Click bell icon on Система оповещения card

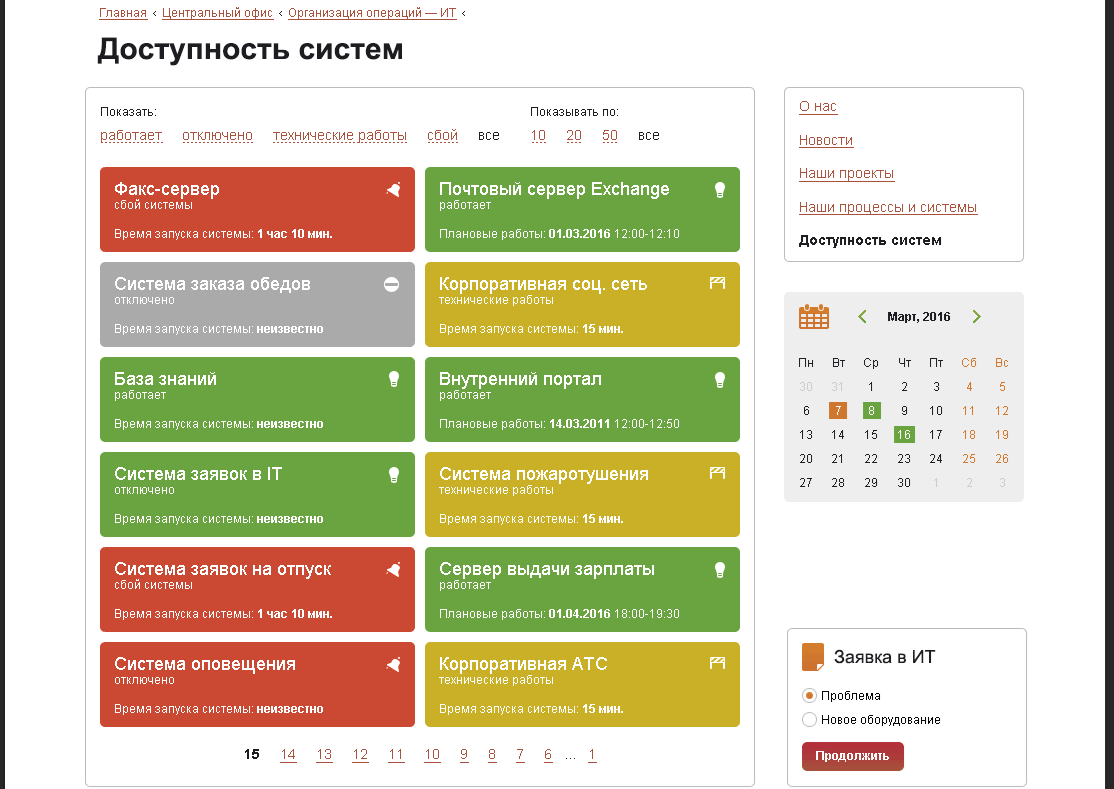click(394, 664)
